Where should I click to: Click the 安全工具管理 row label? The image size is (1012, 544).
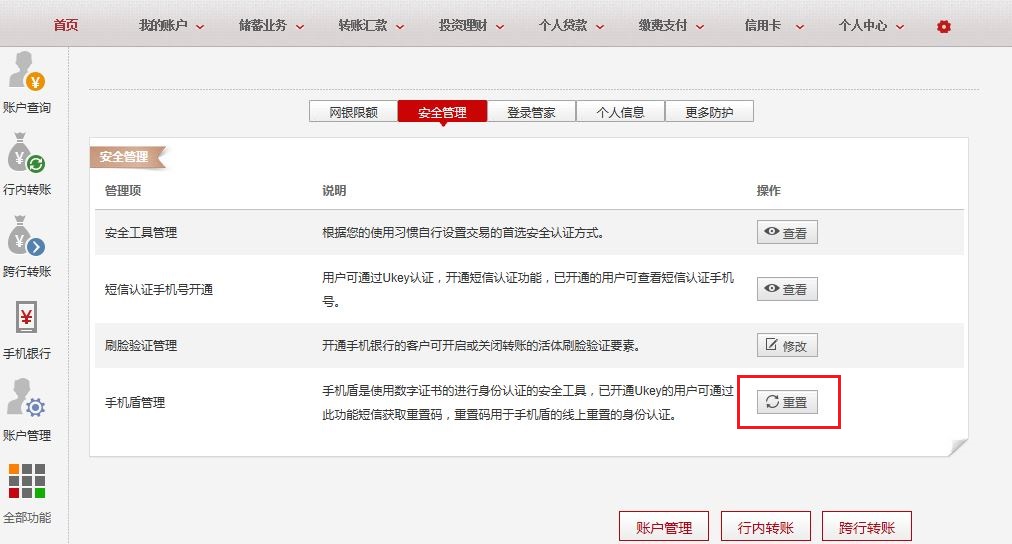pyautogui.click(x=141, y=232)
